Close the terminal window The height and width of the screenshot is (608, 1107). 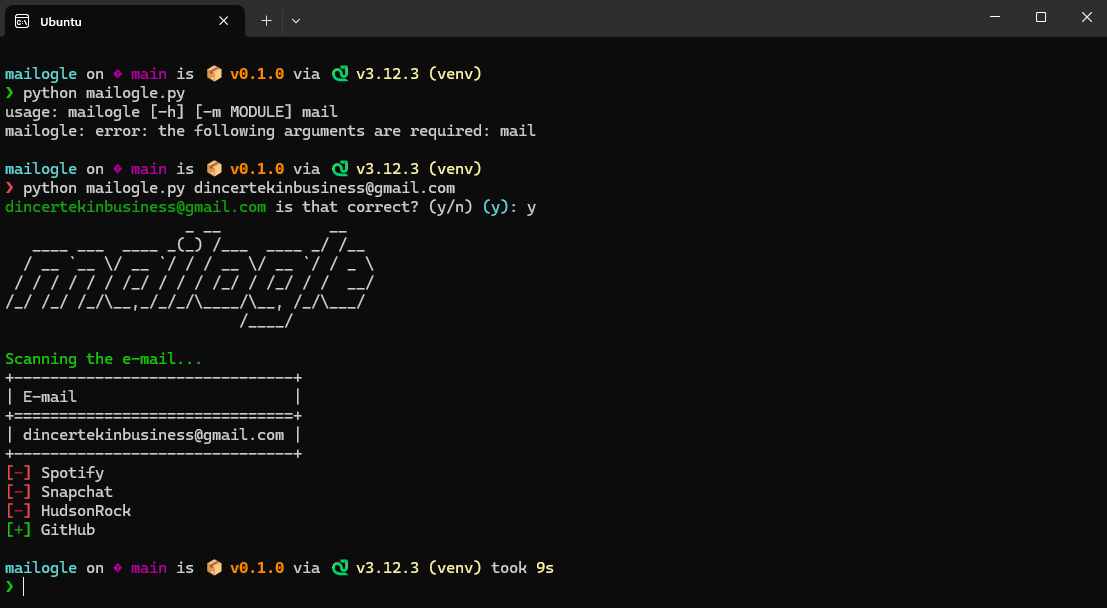(1087, 17)
